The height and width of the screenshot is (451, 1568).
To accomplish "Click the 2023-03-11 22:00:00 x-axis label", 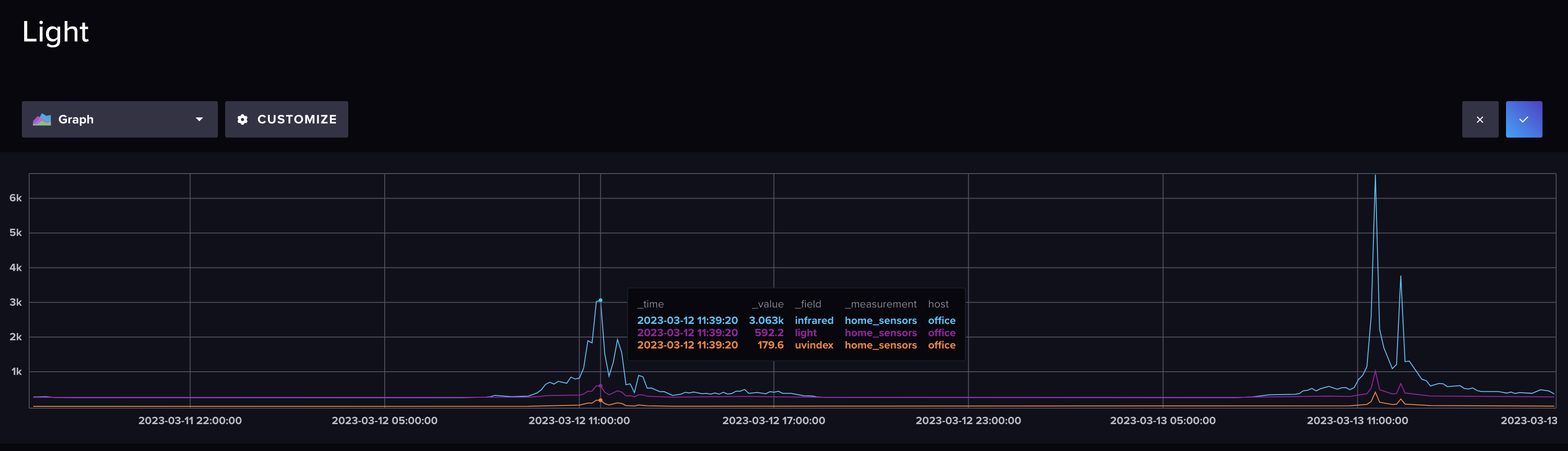I will pos(190,420).
